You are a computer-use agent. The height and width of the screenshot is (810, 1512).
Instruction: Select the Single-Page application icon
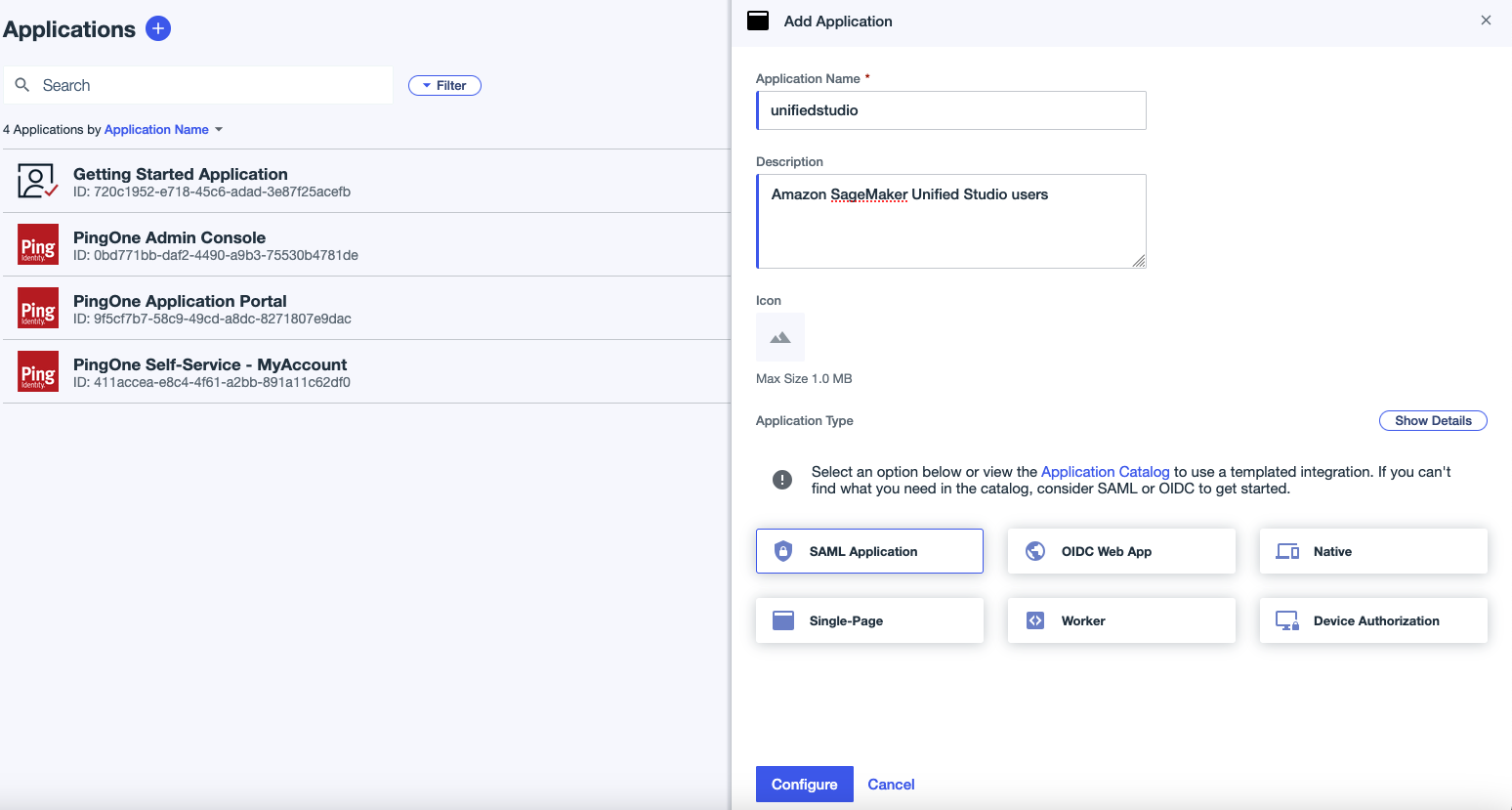pyautogui.click(x=782, y=619)
